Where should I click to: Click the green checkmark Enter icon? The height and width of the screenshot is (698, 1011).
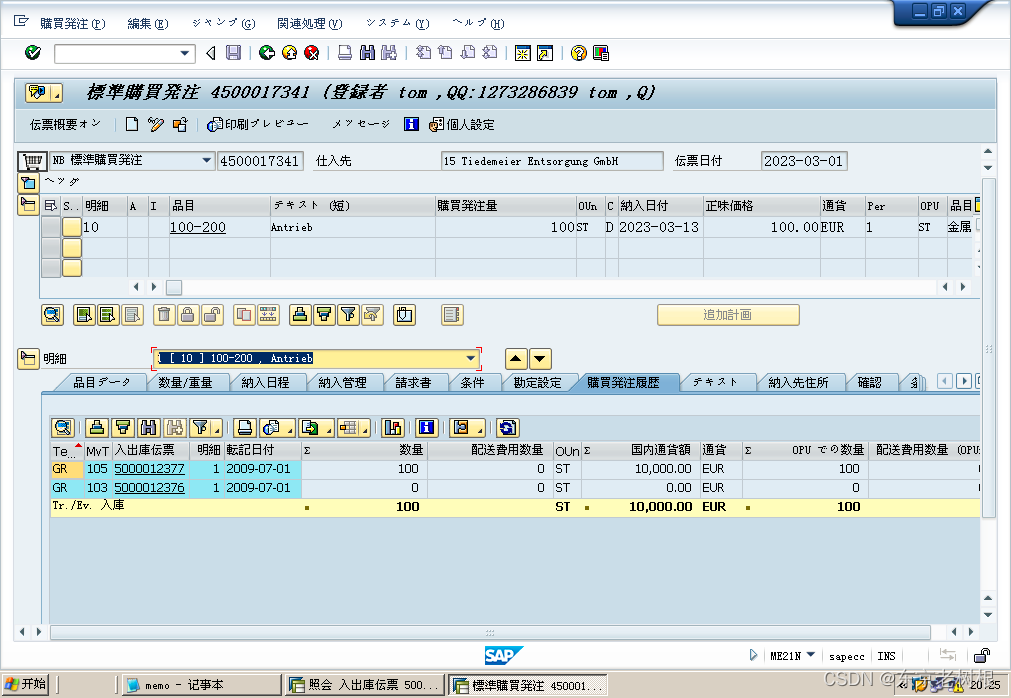tap(33, 53)
